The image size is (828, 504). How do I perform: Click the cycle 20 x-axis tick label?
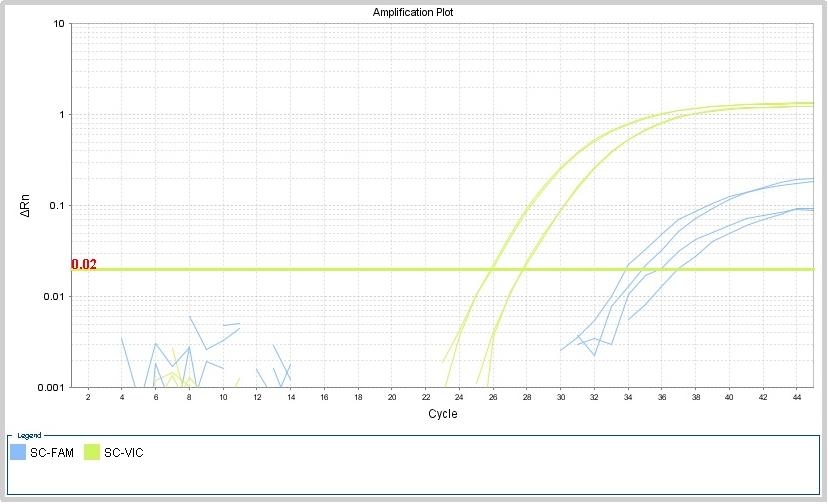[391, 398]
